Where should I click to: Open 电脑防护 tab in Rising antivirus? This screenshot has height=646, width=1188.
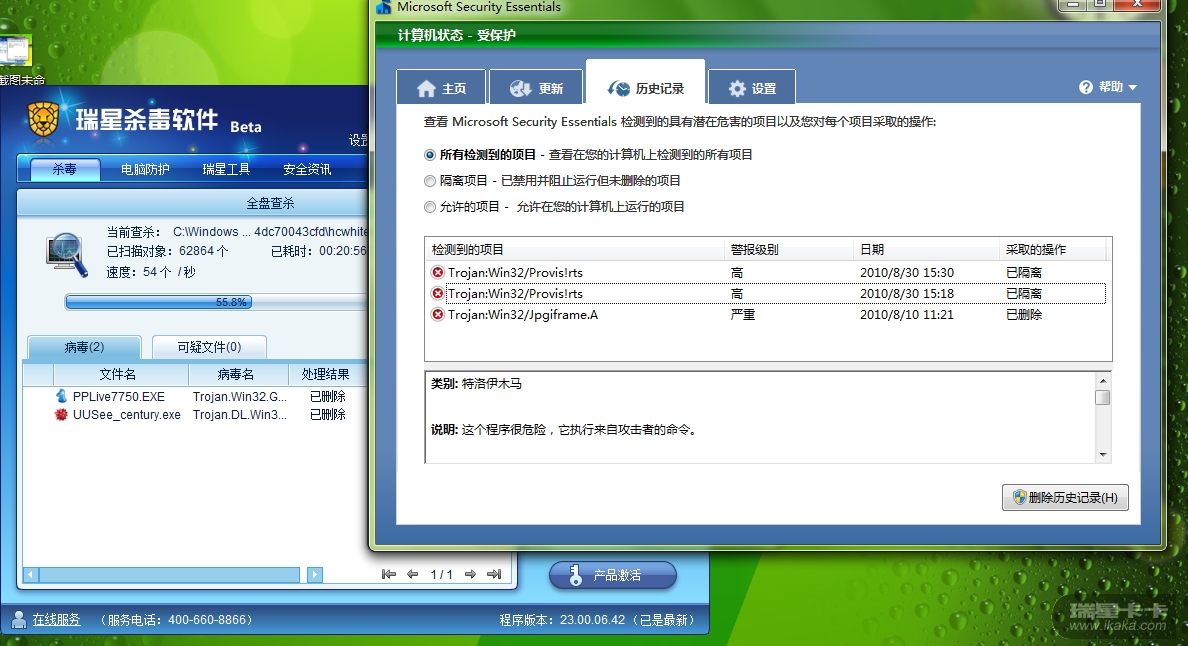[145, 169]
